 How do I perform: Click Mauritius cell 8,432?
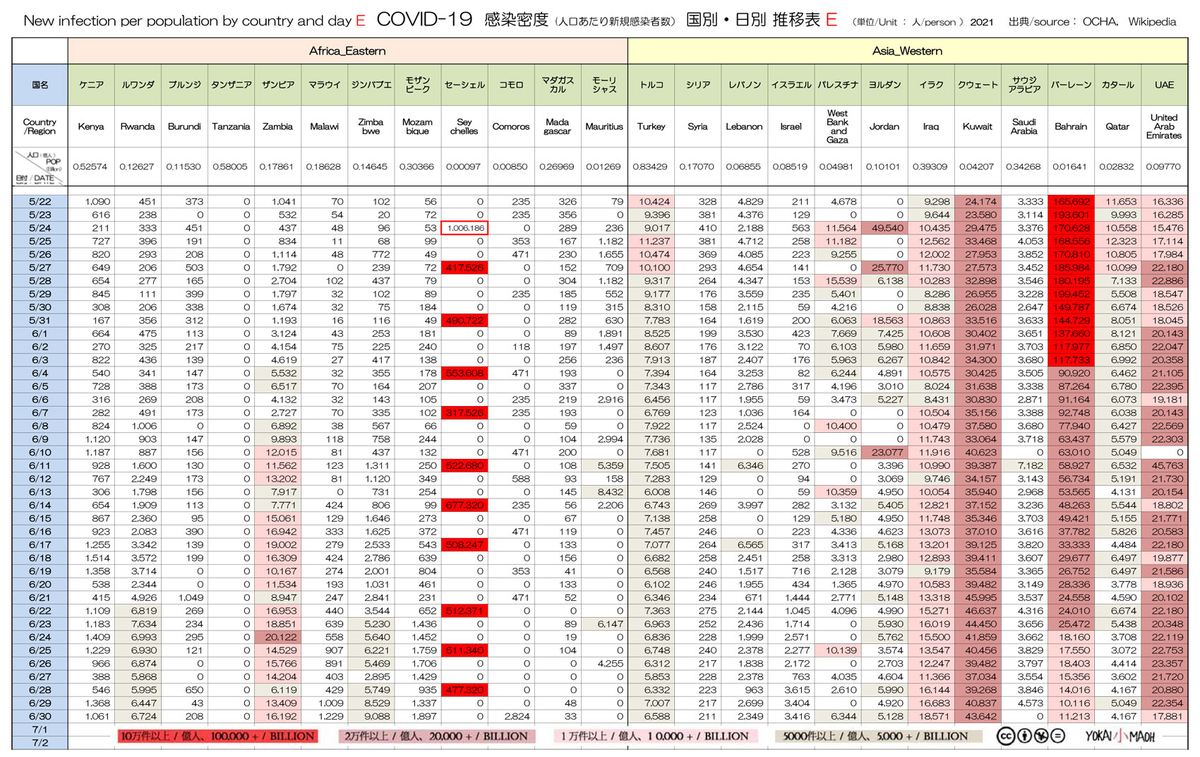click(604, 491)
